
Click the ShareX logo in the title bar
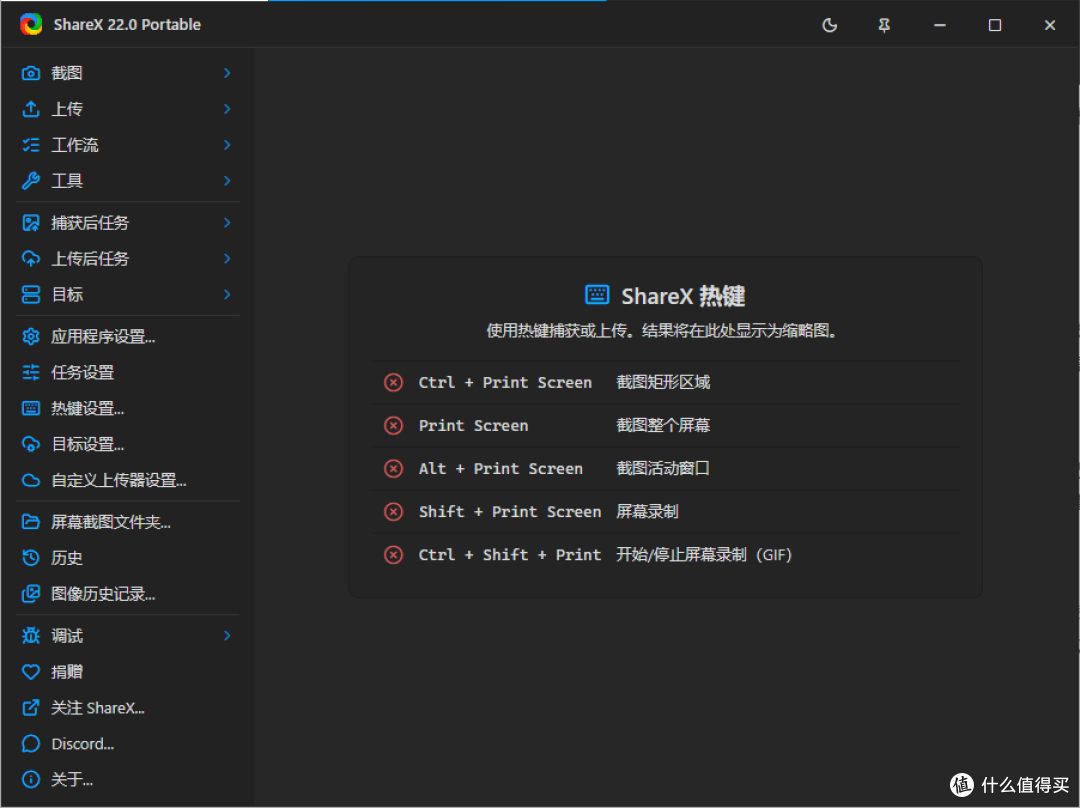(31, 25)
